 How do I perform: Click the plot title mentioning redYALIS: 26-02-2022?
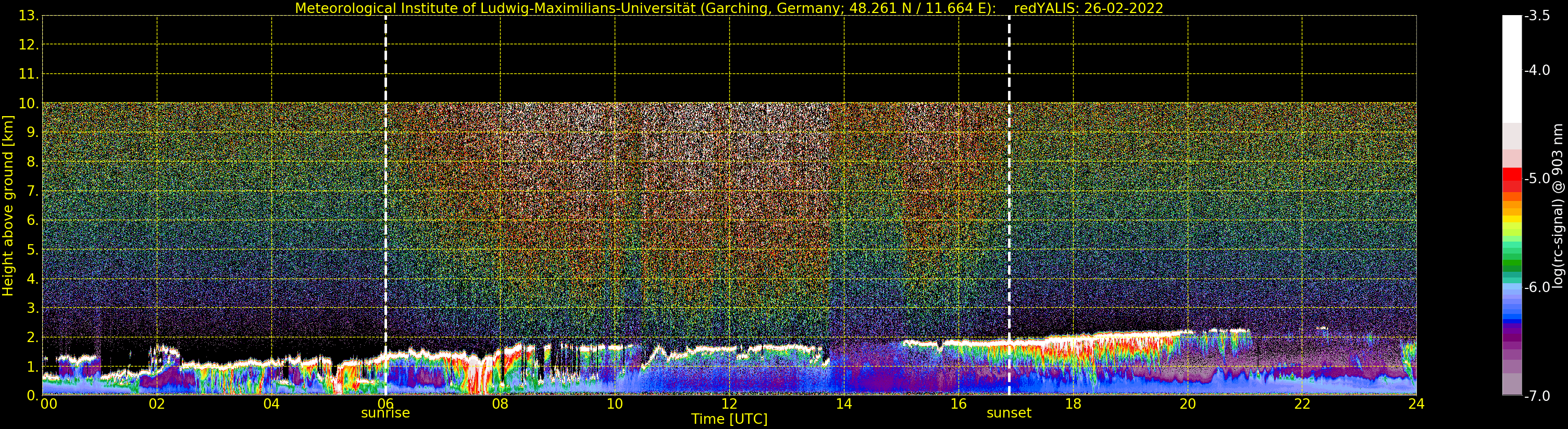coord(729,8)
